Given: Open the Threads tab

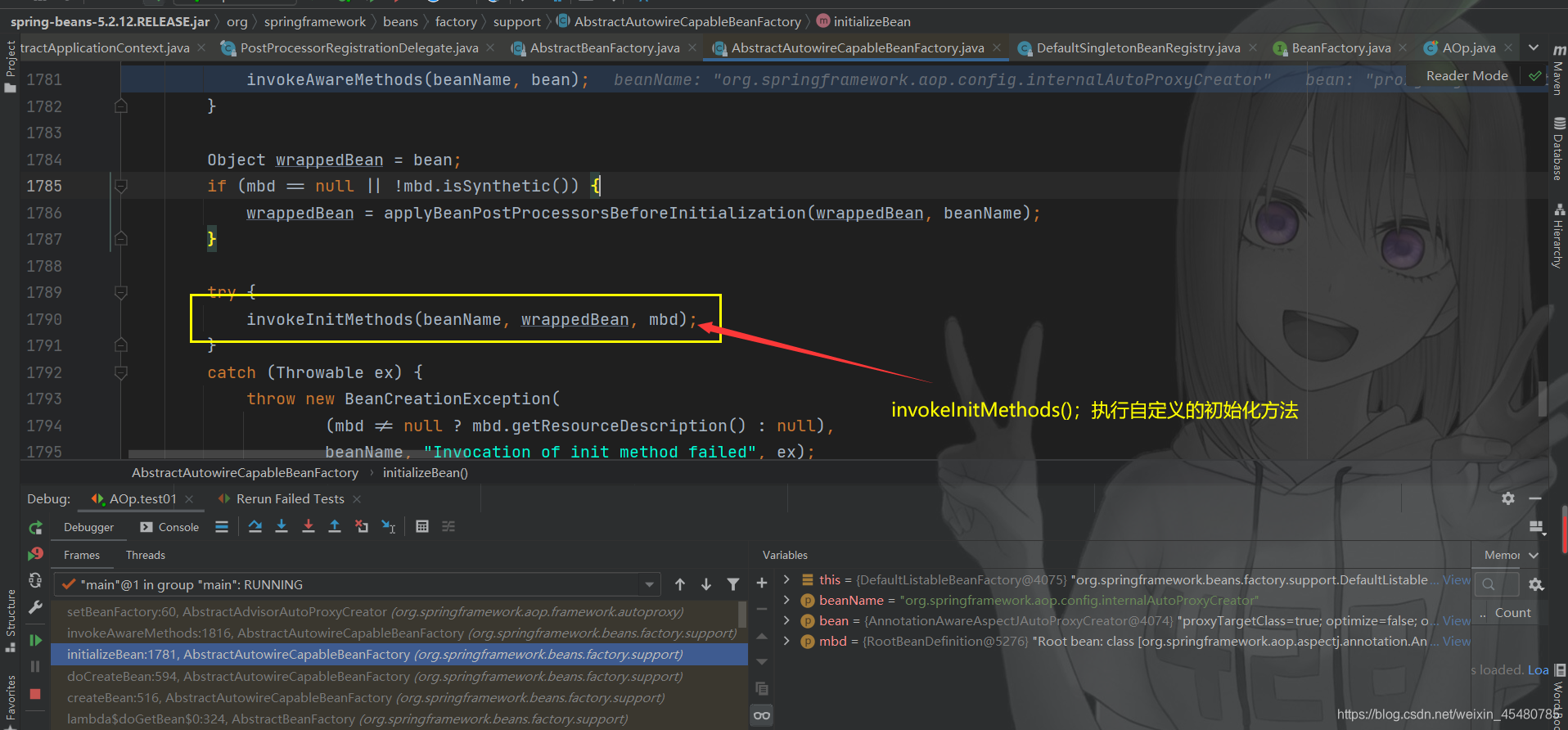Looking at the screenshot, I should point(146,555).
